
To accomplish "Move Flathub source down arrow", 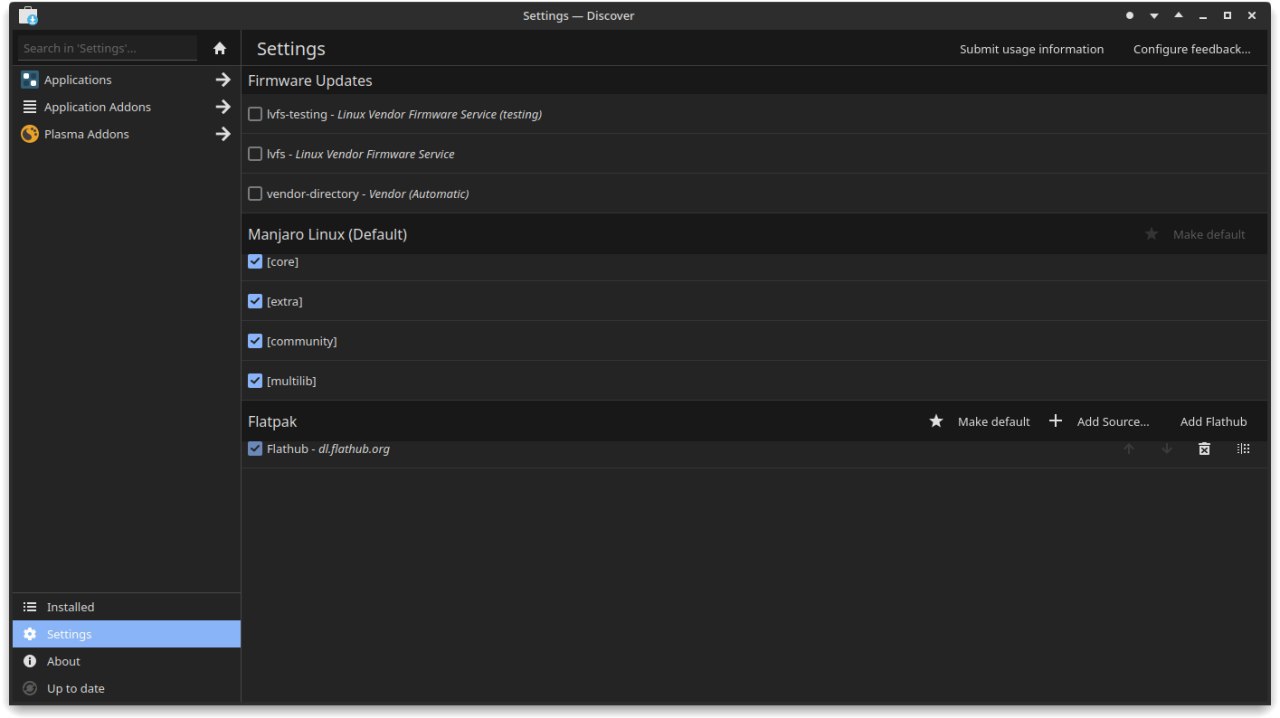I will [x=1167, y=449].
